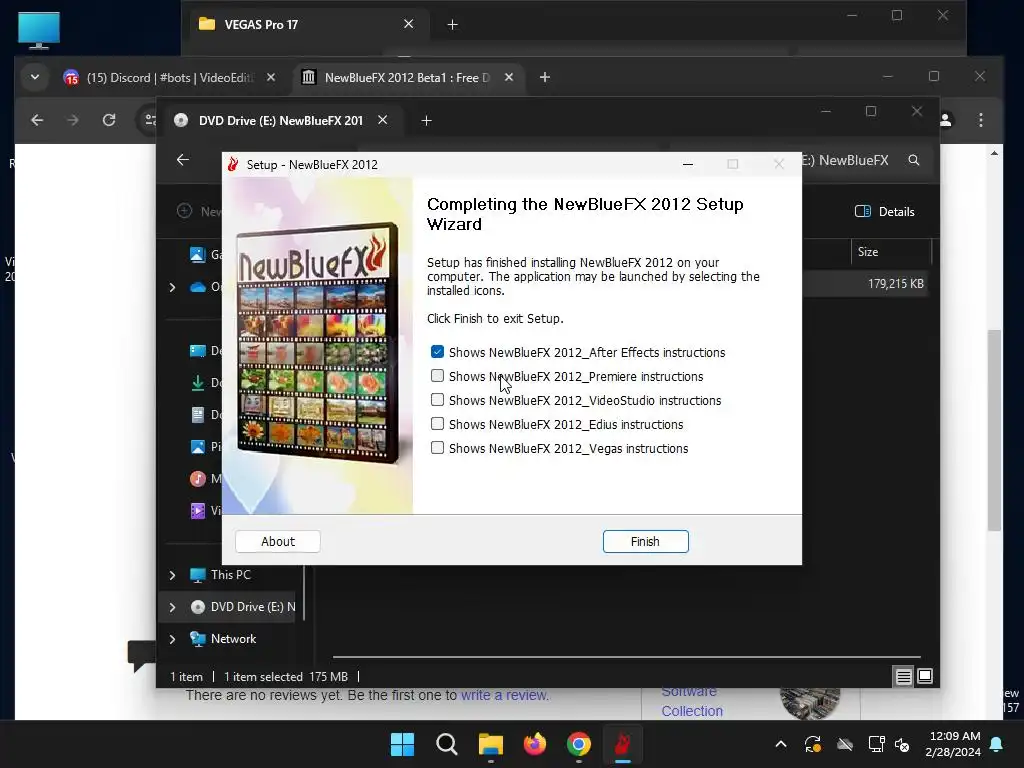This screenshot has height=768, width=1024.
Task: Expand the Network tree node
Action: [x=172, y=639]
